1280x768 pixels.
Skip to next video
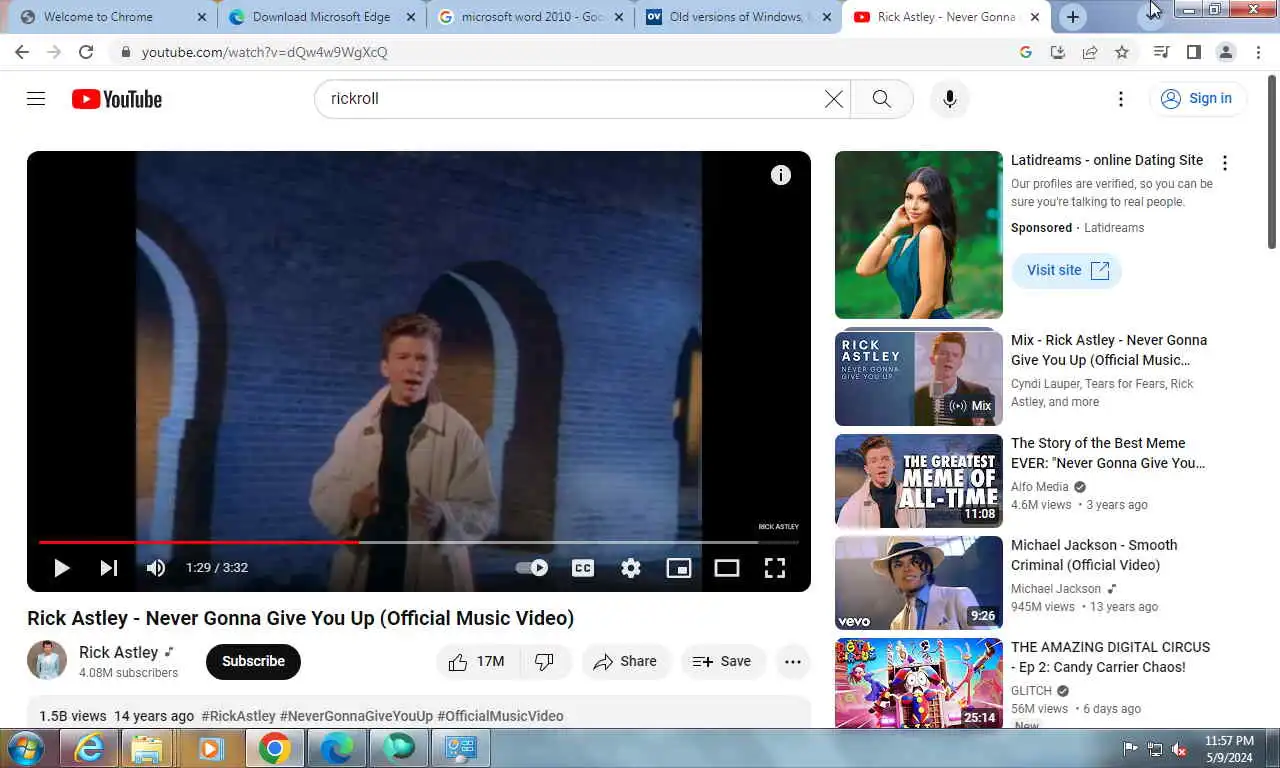click(x=109, y=568)
